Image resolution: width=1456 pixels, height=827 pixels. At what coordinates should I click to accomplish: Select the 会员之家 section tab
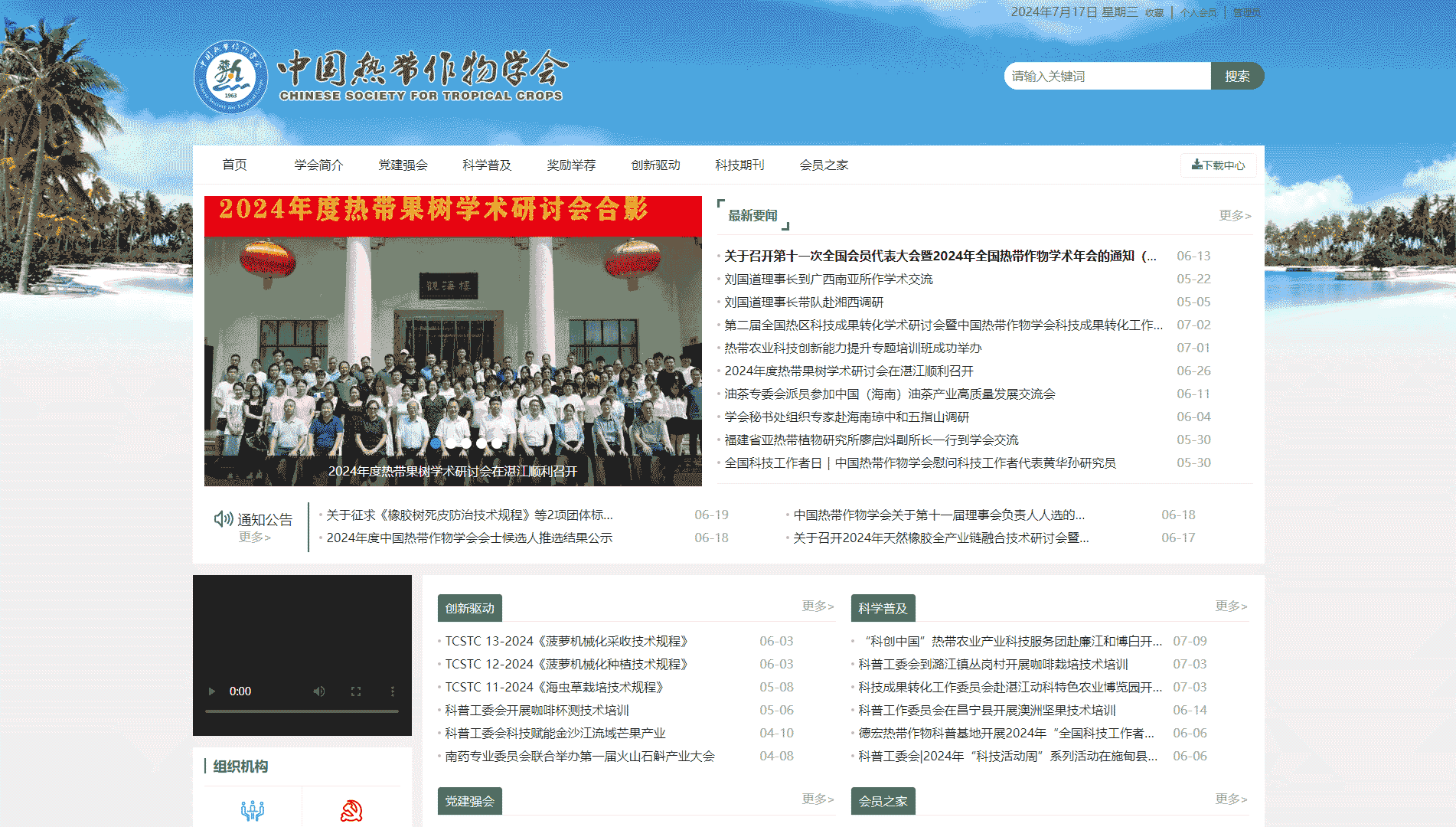click(x=883, y=801)
